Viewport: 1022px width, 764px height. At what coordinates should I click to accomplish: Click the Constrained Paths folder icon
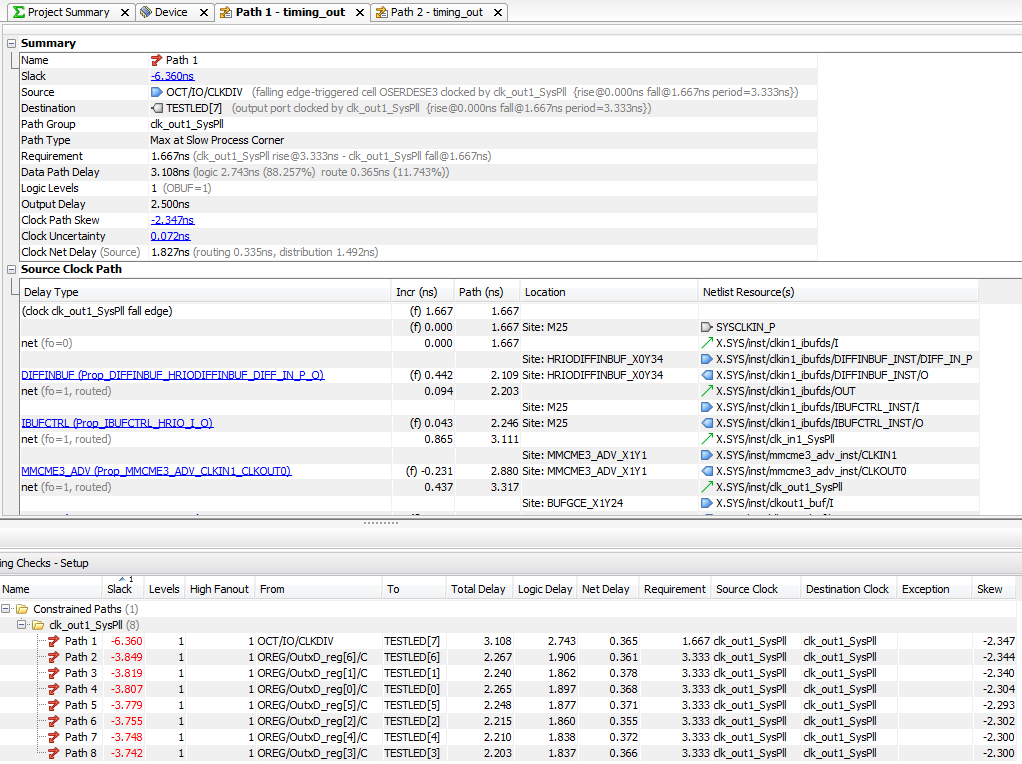coord(22,609)
